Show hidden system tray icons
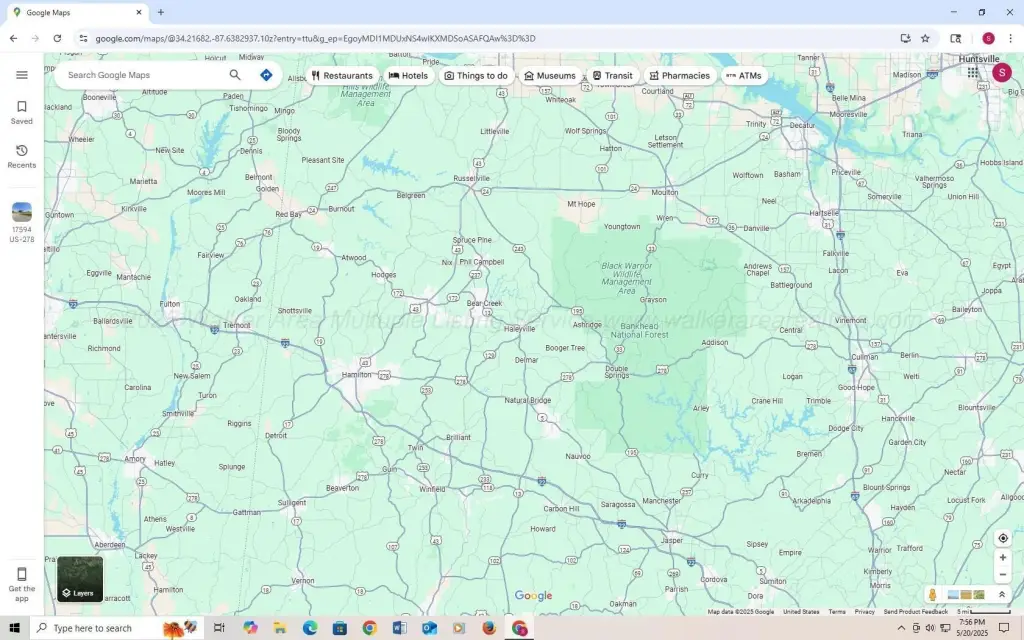Screen dimensions: 1024x640 coord(901,628)
